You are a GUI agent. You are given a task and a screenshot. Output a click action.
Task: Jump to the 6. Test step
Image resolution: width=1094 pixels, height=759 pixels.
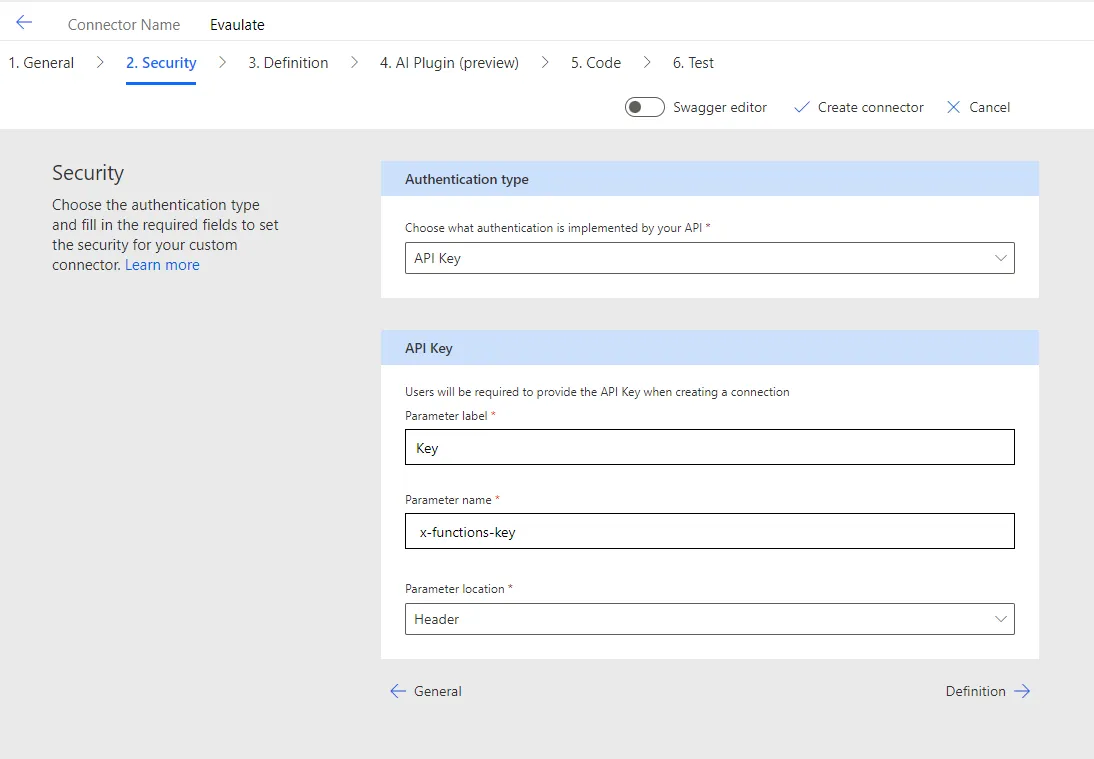693,63
